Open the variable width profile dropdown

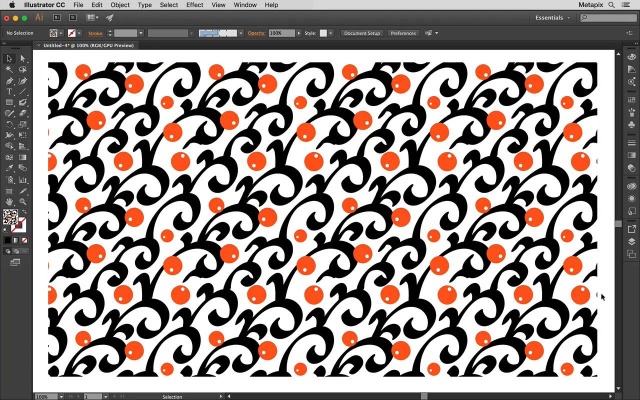pos(191,33)
